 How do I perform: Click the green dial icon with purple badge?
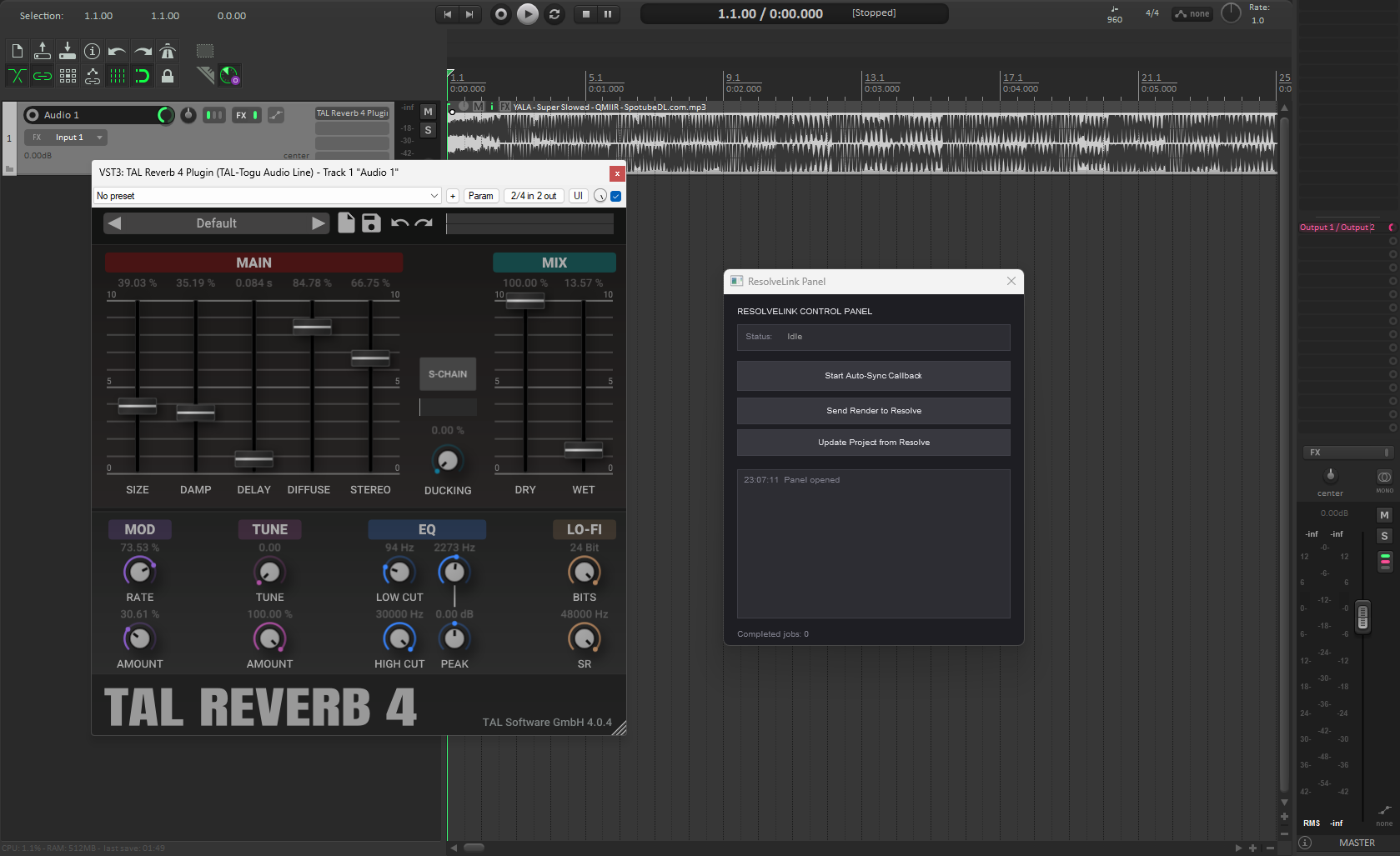pyautogui.click(x=230, y=76)
